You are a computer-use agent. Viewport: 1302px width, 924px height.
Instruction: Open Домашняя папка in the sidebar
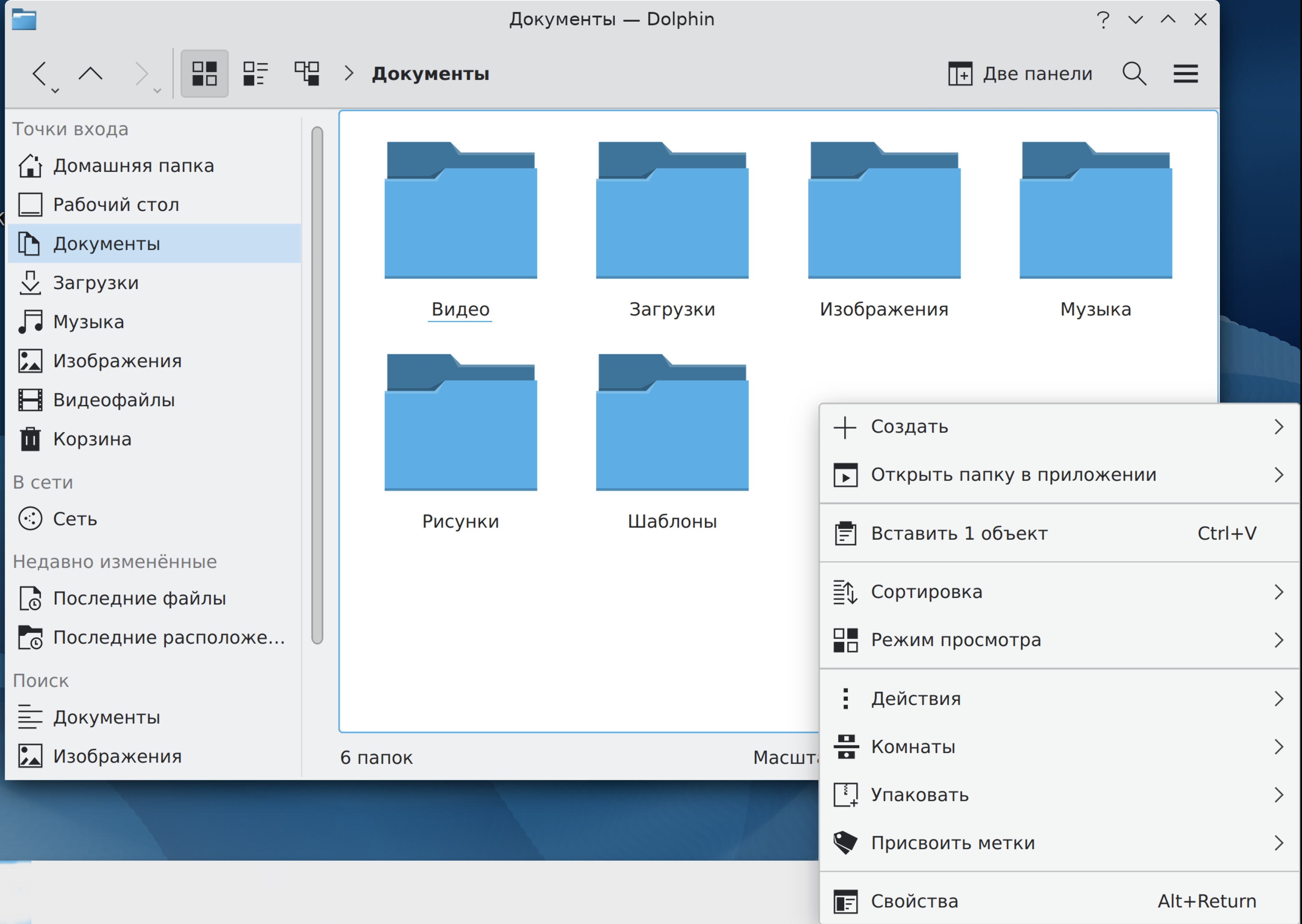155,166
